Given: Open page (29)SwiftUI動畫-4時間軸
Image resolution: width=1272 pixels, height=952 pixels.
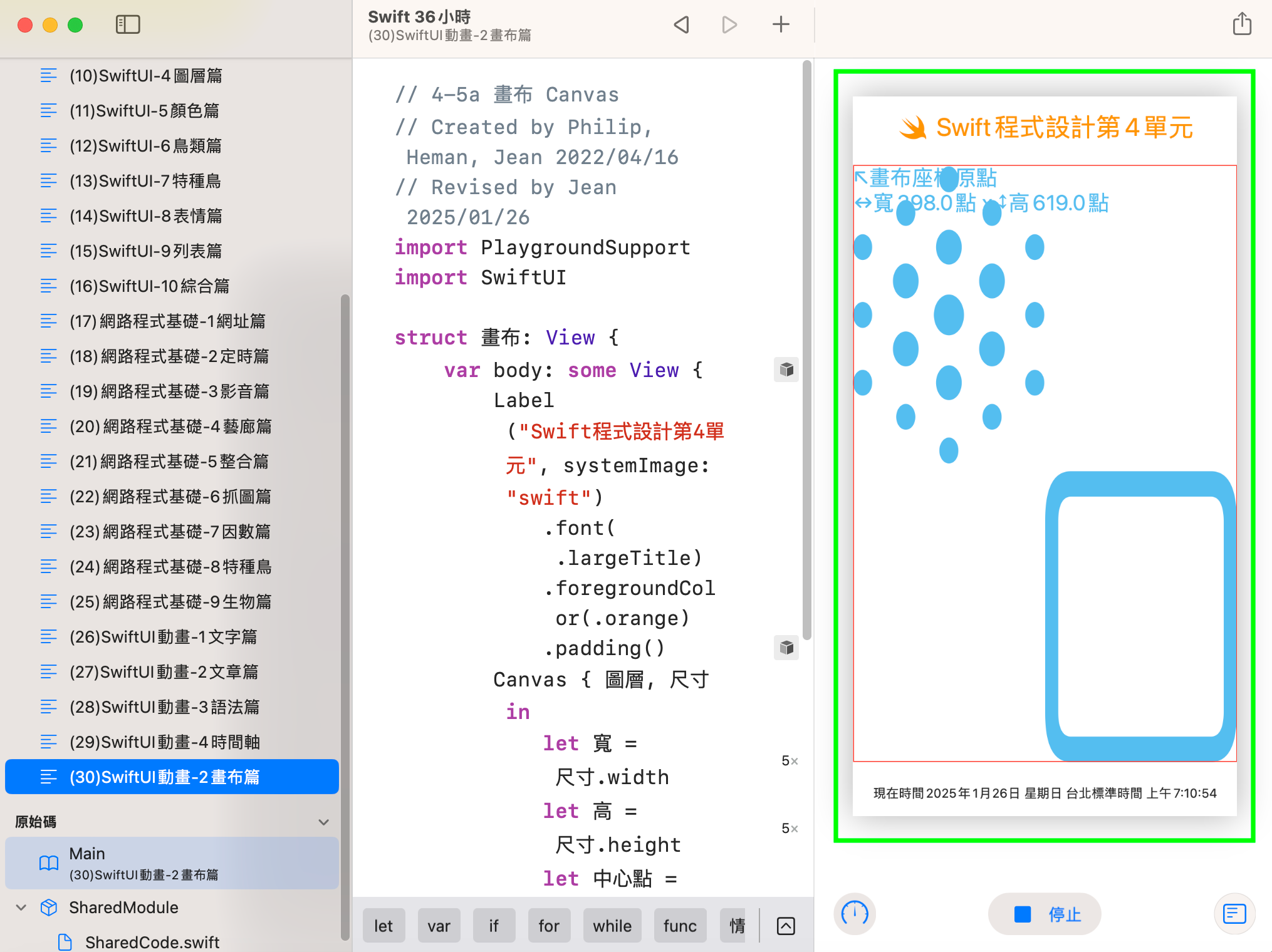Looking at the screenshot, I should click(x=164, y=742).
